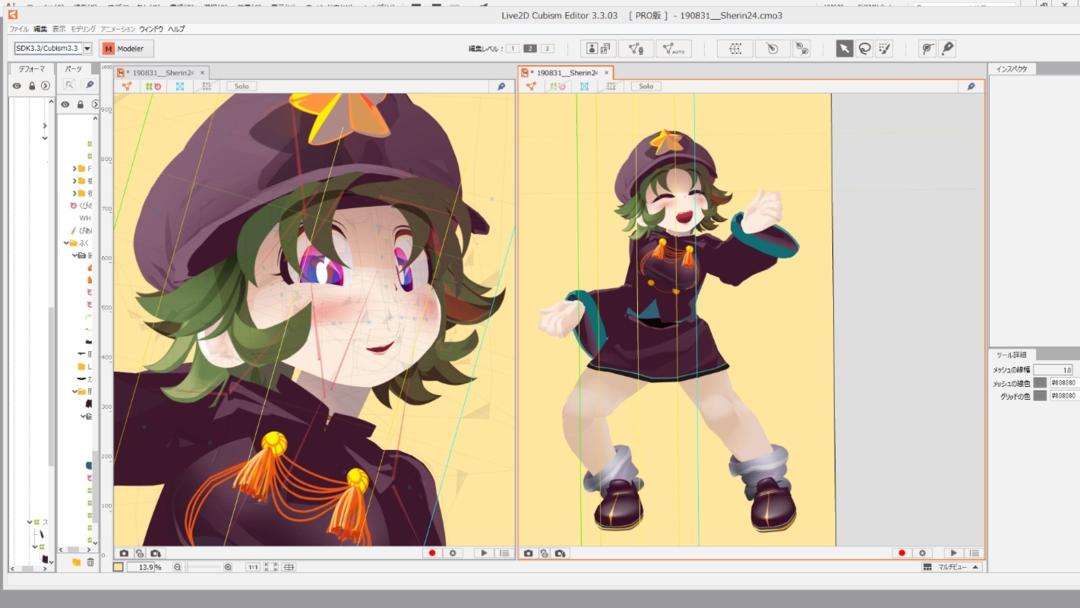The width and height of the screenshot is (1080, 608).
Task: Click the zoom out magnifier icon
Action: click(x=178, y=567)
